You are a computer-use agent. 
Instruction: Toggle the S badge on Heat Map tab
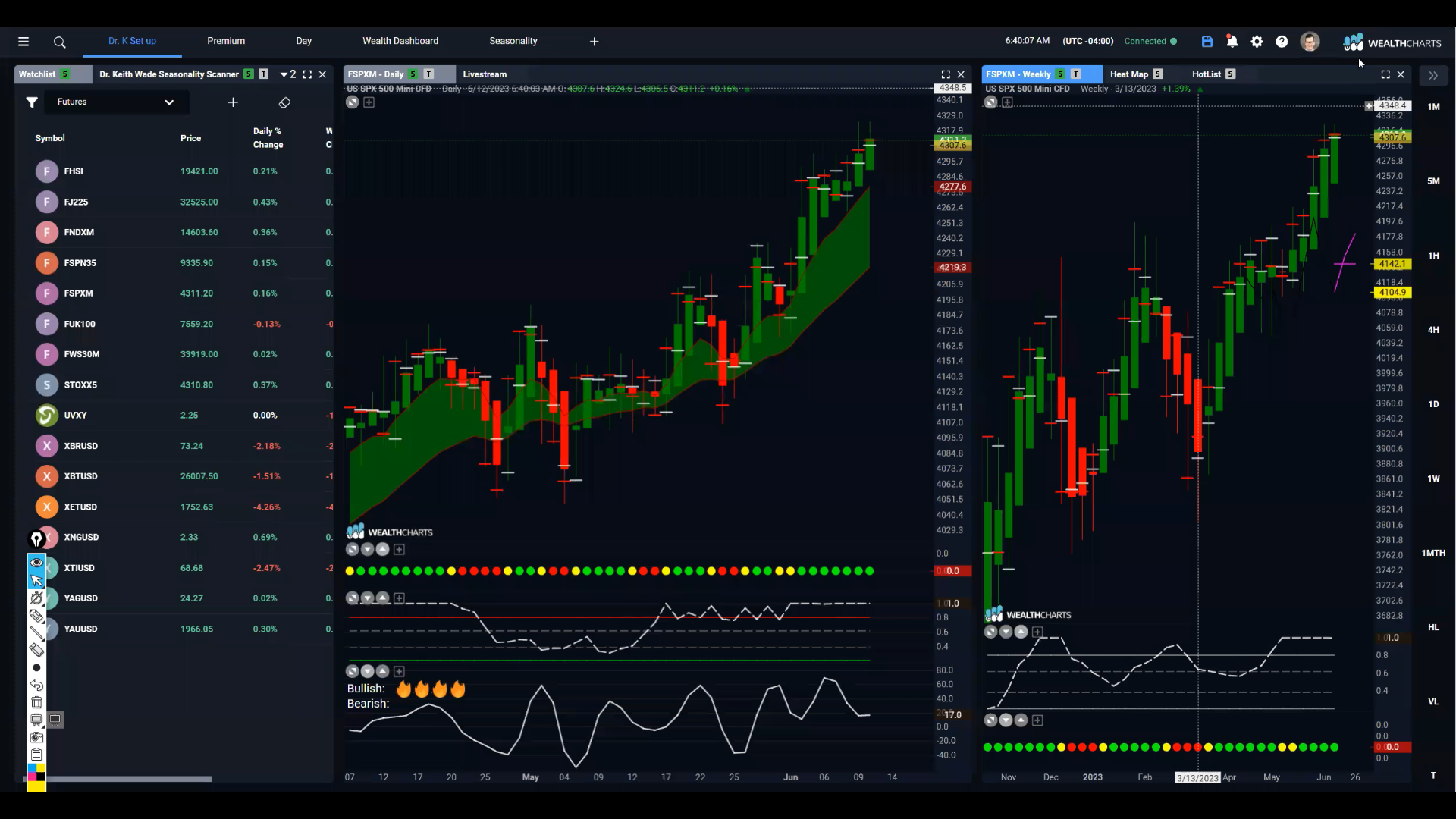click(x=1158, y=74)
